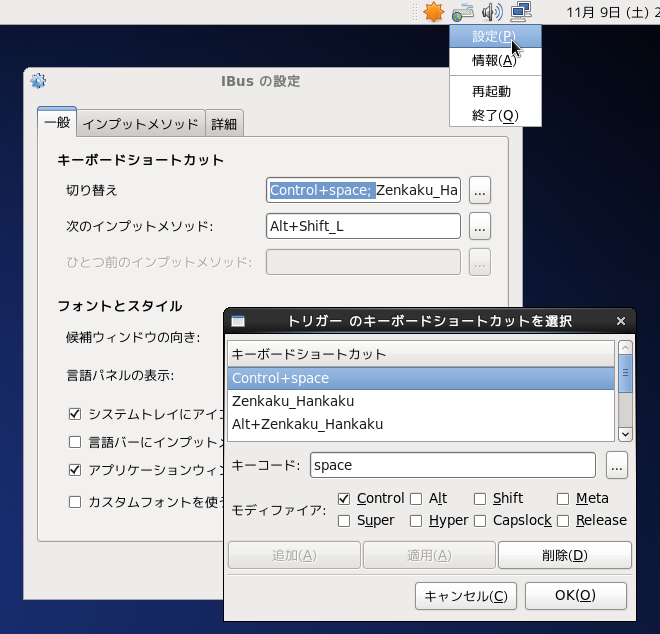Toggle the 言語バーにインプット checkbox
660x634 pixels.
click(x=75, y=442)
